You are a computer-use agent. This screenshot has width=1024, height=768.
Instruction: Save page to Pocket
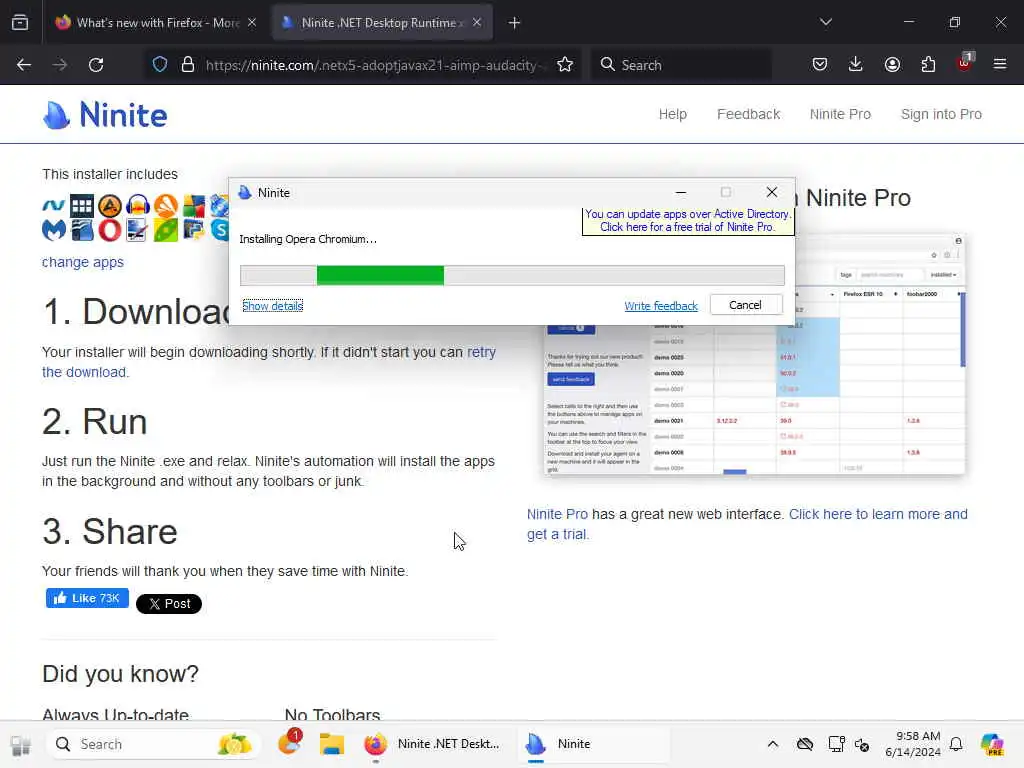pyautogui.click(x=820, y=64)
